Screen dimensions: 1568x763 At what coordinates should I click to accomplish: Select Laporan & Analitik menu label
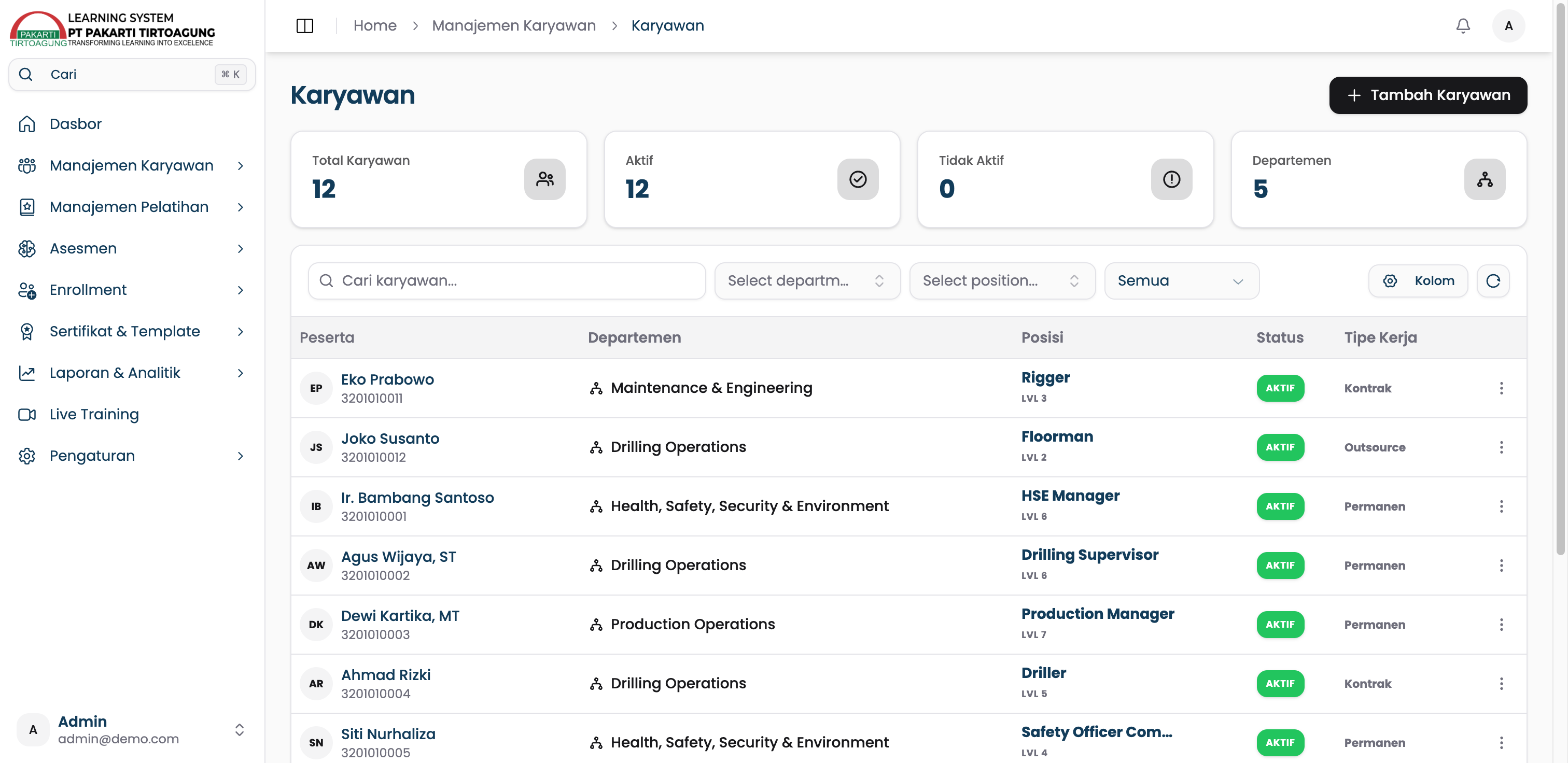coord(115,373)
